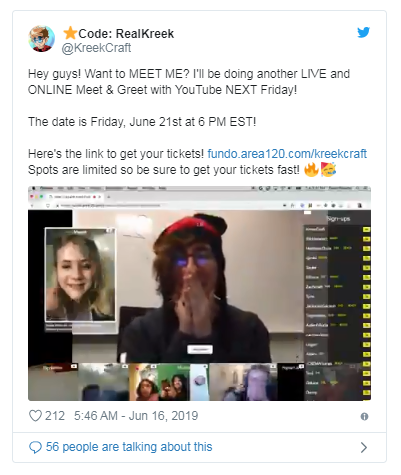Click the smiling girl's webcam inset
This screenshot has height=475, width=401.
[80, 275]
